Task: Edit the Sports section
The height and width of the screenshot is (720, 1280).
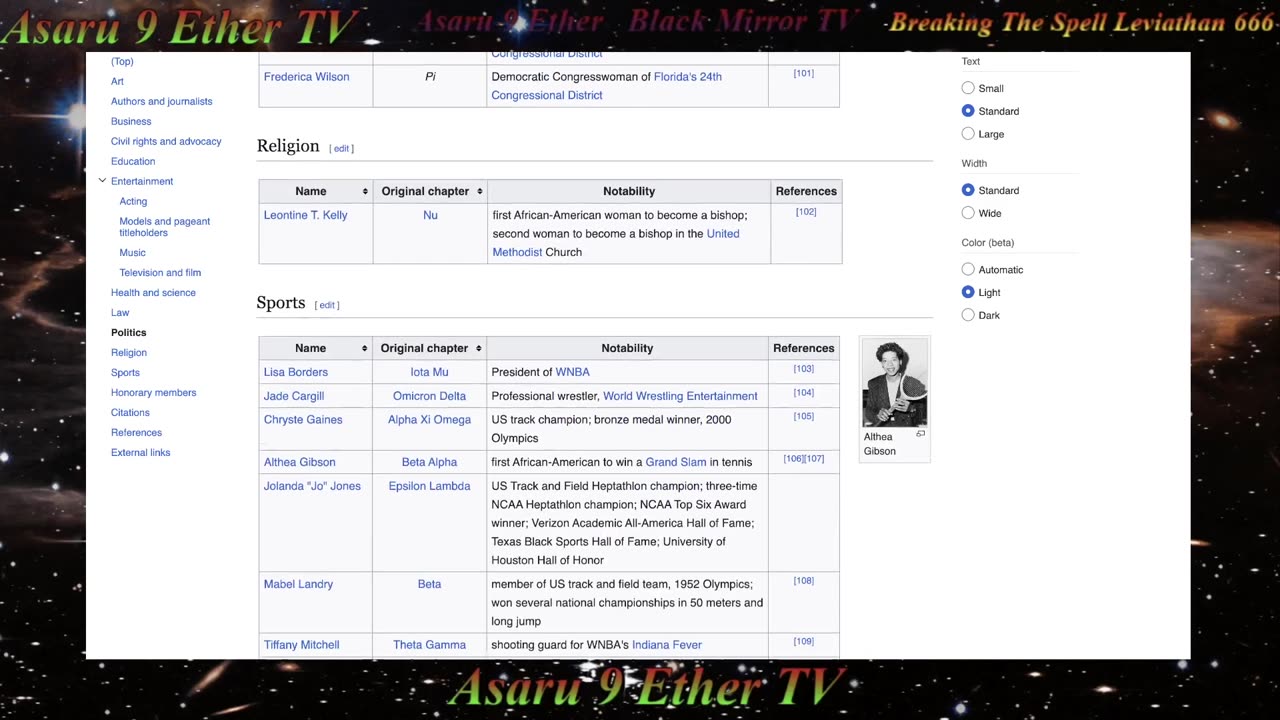Action: (327, 305)
